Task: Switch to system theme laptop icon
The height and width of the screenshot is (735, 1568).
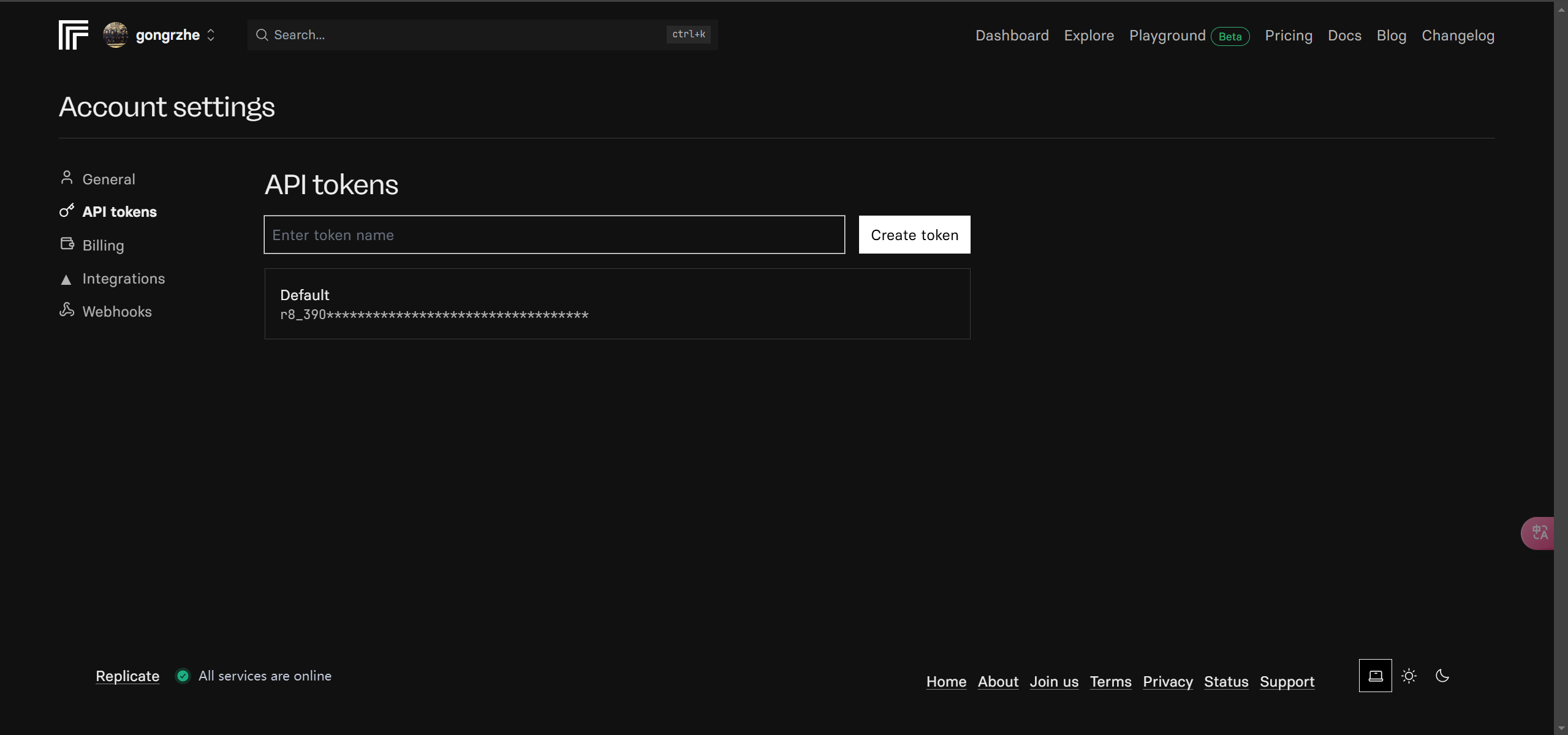Action: pos(1375,676)
